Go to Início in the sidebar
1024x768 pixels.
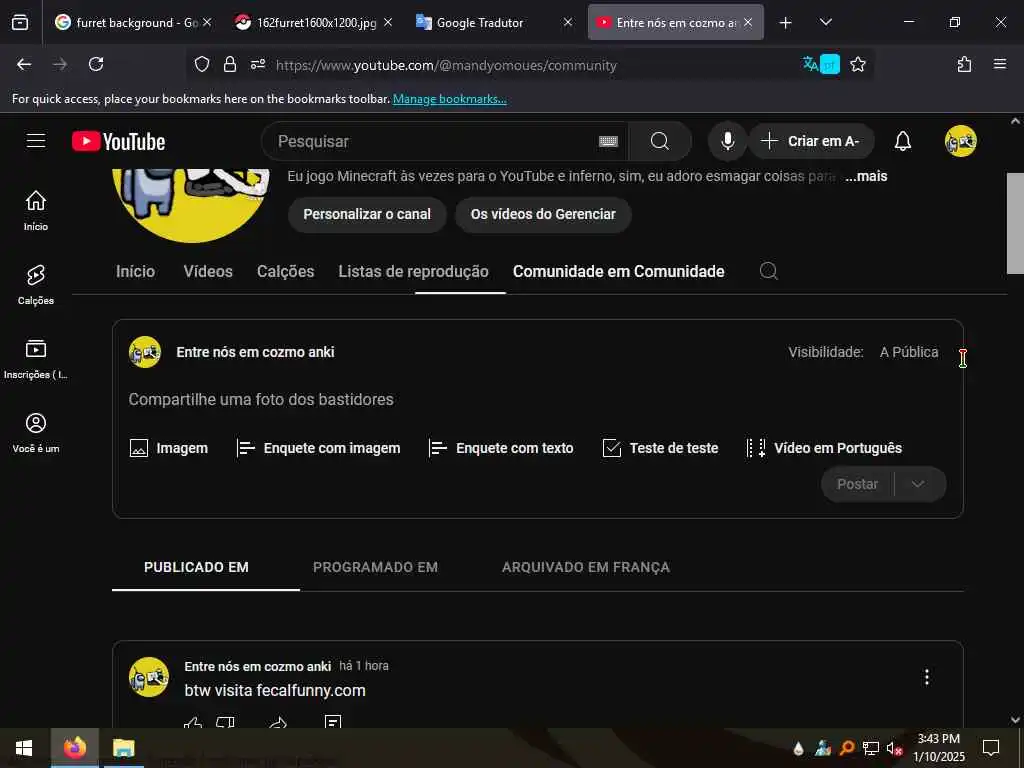pos(36,210)
